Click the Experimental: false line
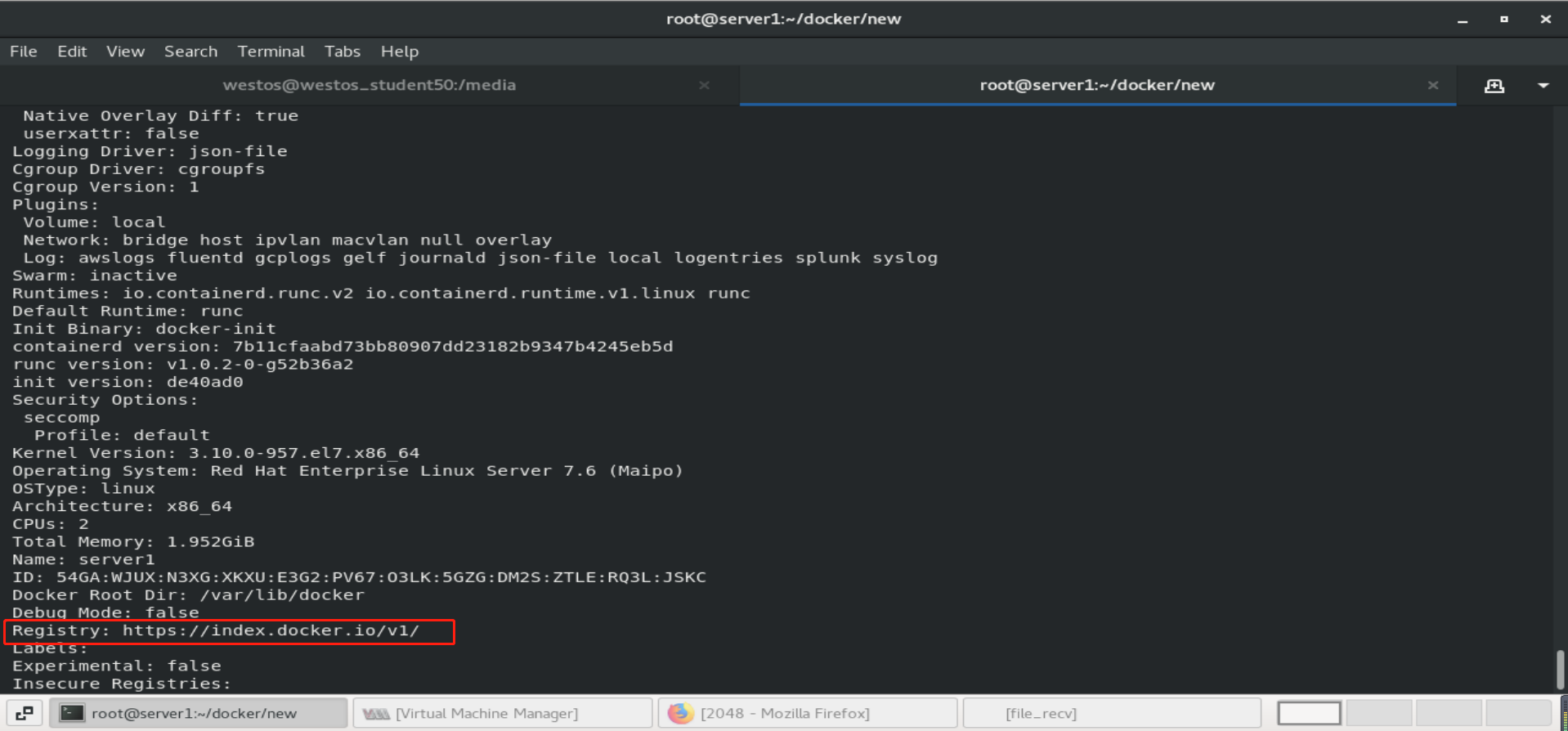Viewport: 1568px width, 731px height. click(x=116, y=666)
